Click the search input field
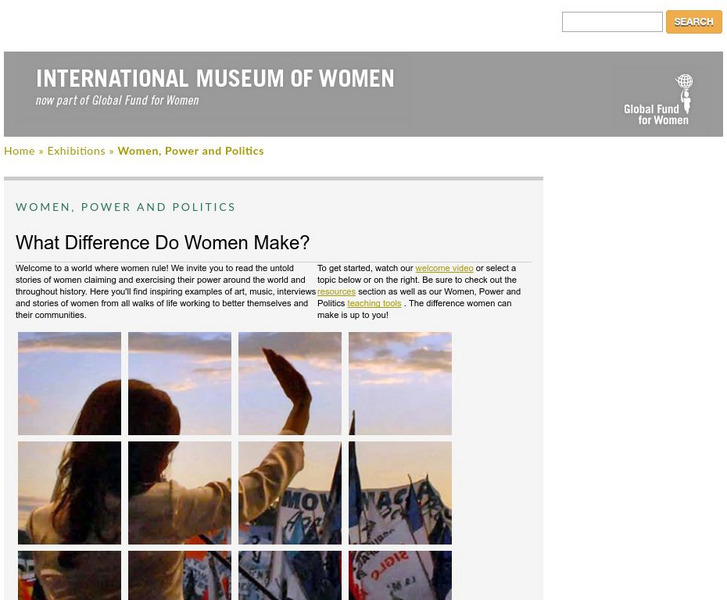 (612, 22)
